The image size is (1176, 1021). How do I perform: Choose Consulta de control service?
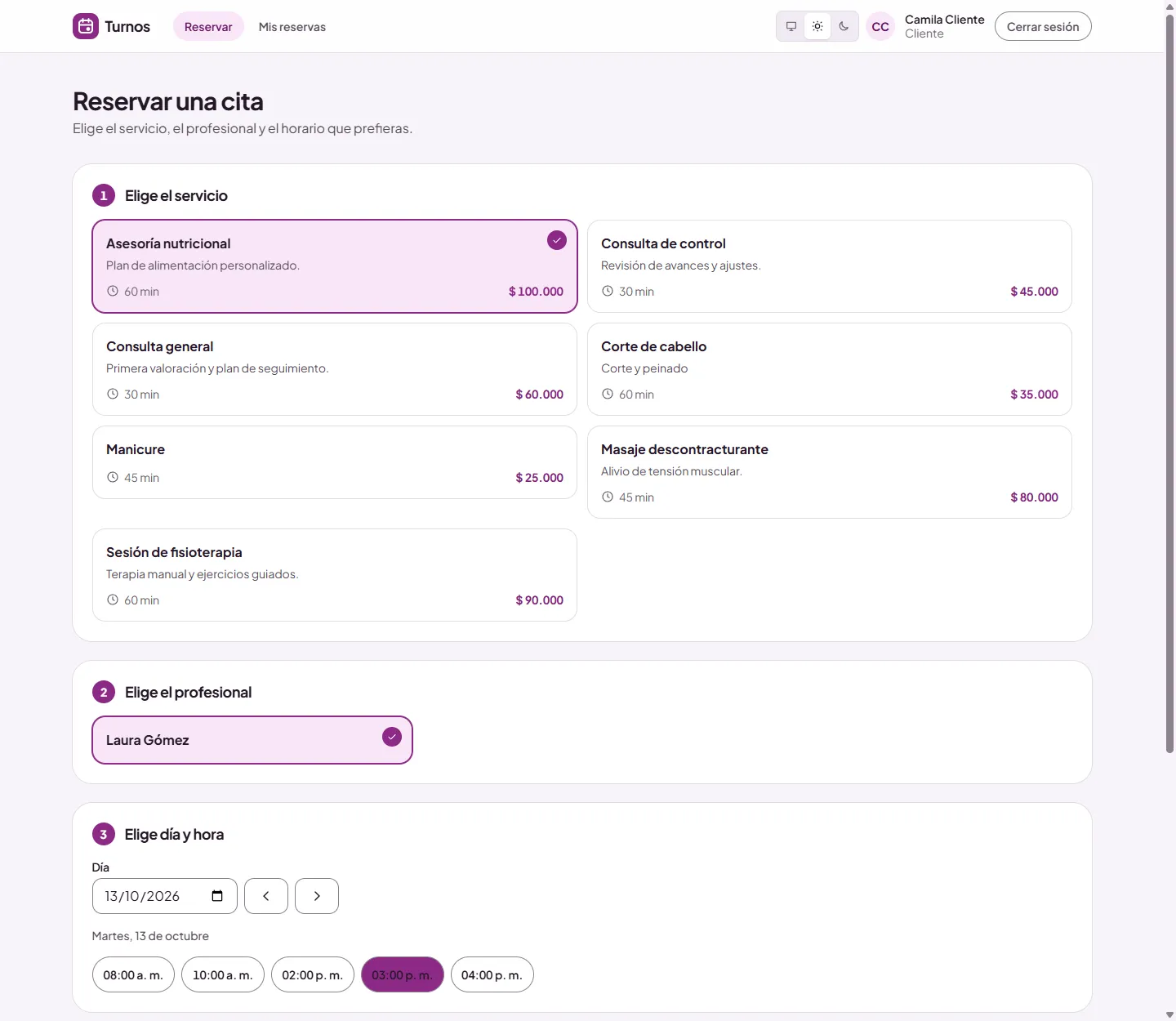click(x=830, y=266)
